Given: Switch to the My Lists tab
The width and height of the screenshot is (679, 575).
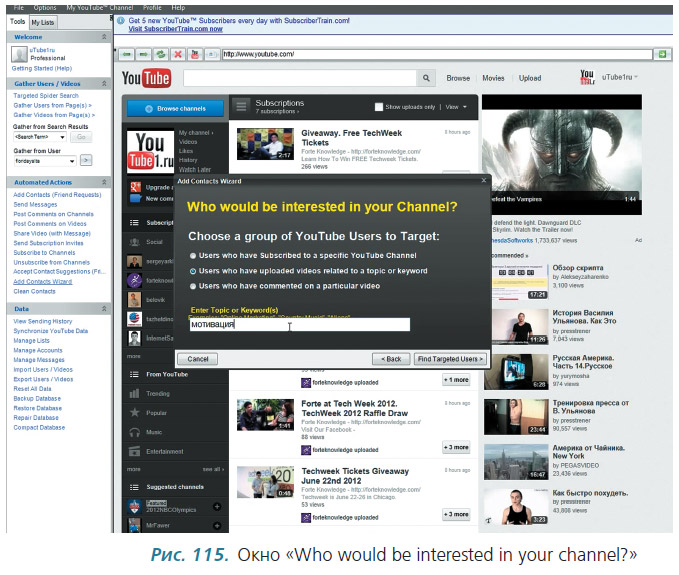Looking at the screenshot, I should tap(43, 21).
